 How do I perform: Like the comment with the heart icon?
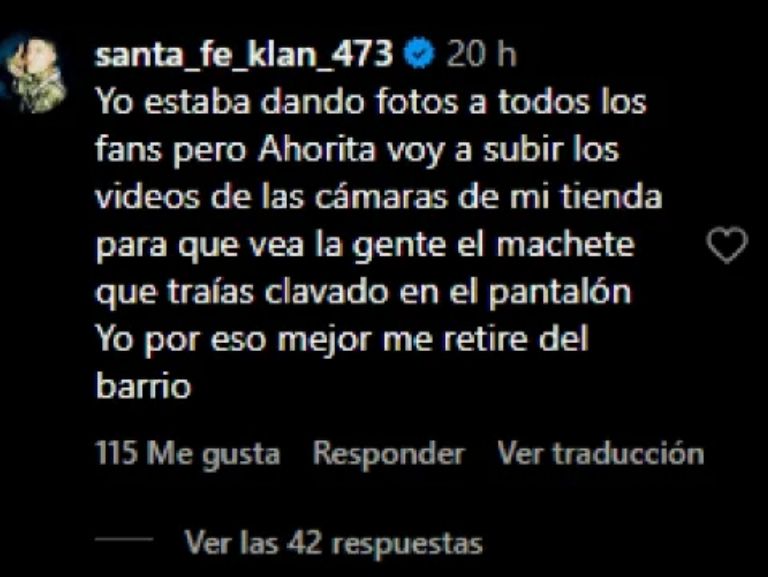tap(727, 245)
